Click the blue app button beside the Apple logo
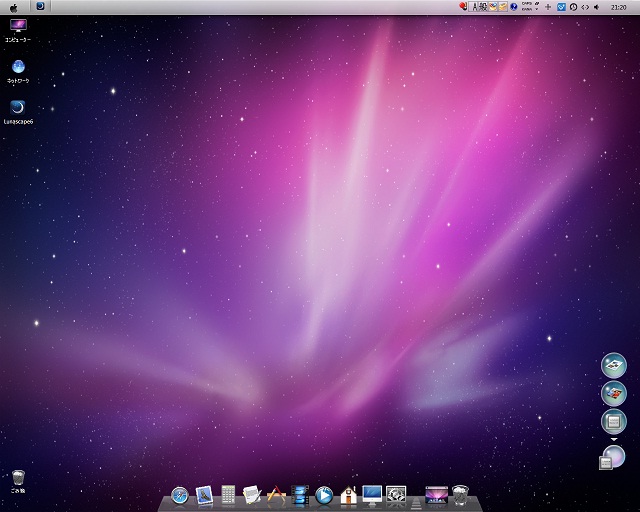The image size is (640, 512). tap(40, 6)
